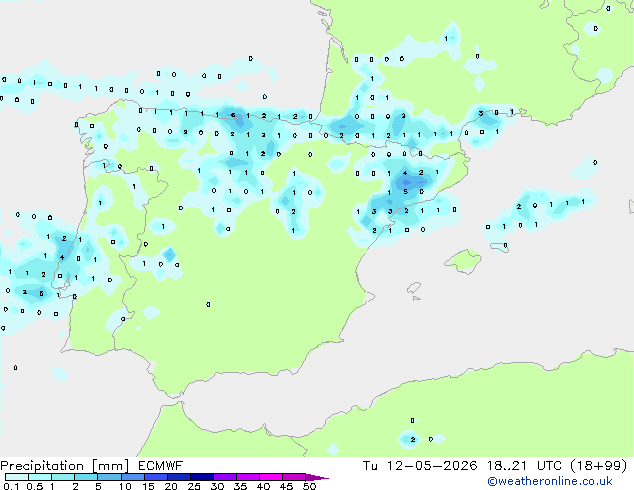The image size is (634, 490).
Task: Open the weatheronline.co.uk link
Action: pos(550,481)
